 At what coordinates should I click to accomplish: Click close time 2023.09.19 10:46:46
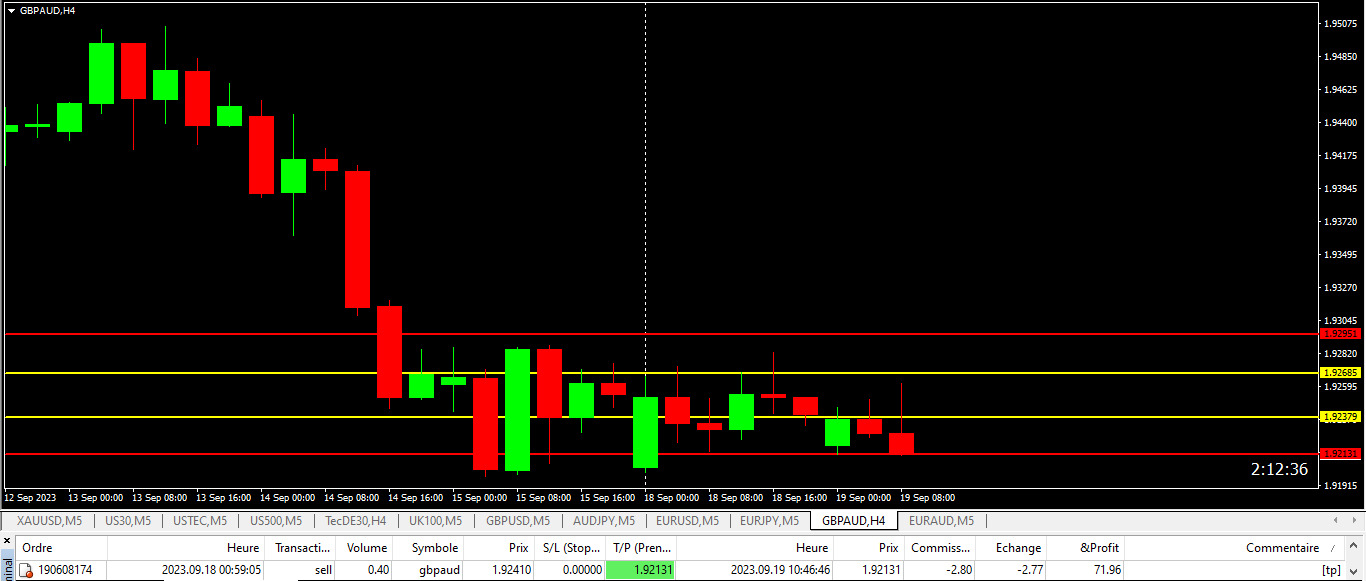tap(781, 570)
